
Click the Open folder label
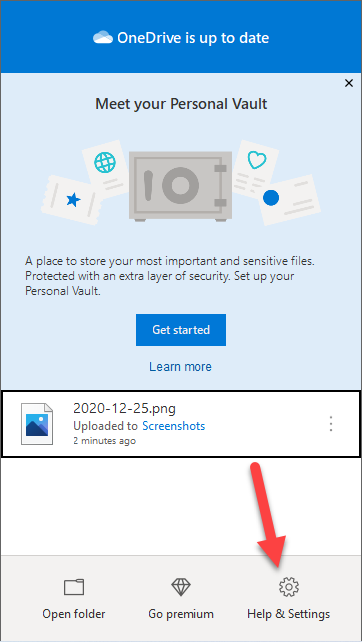74,614
